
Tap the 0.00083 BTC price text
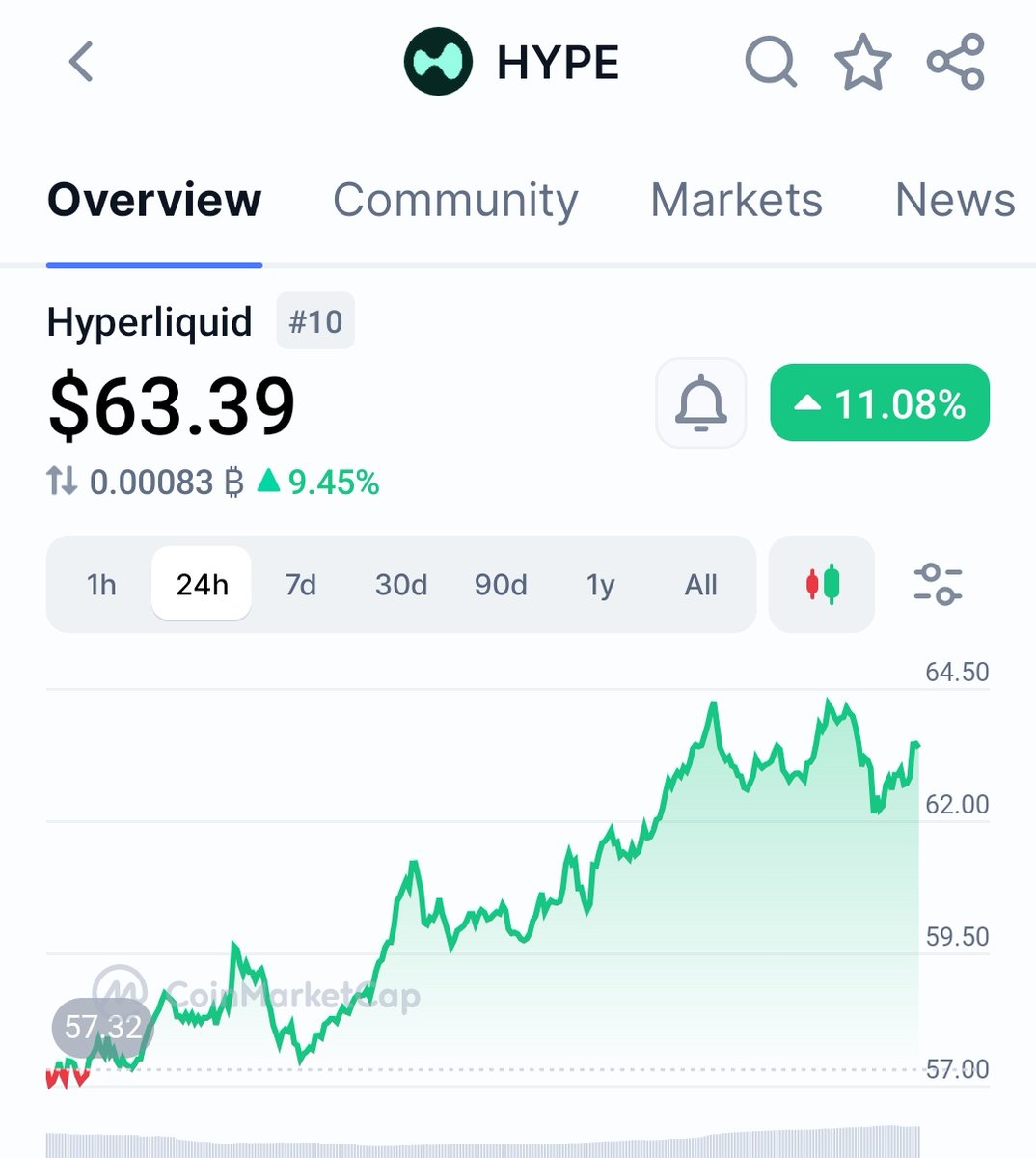pos(166,481)
